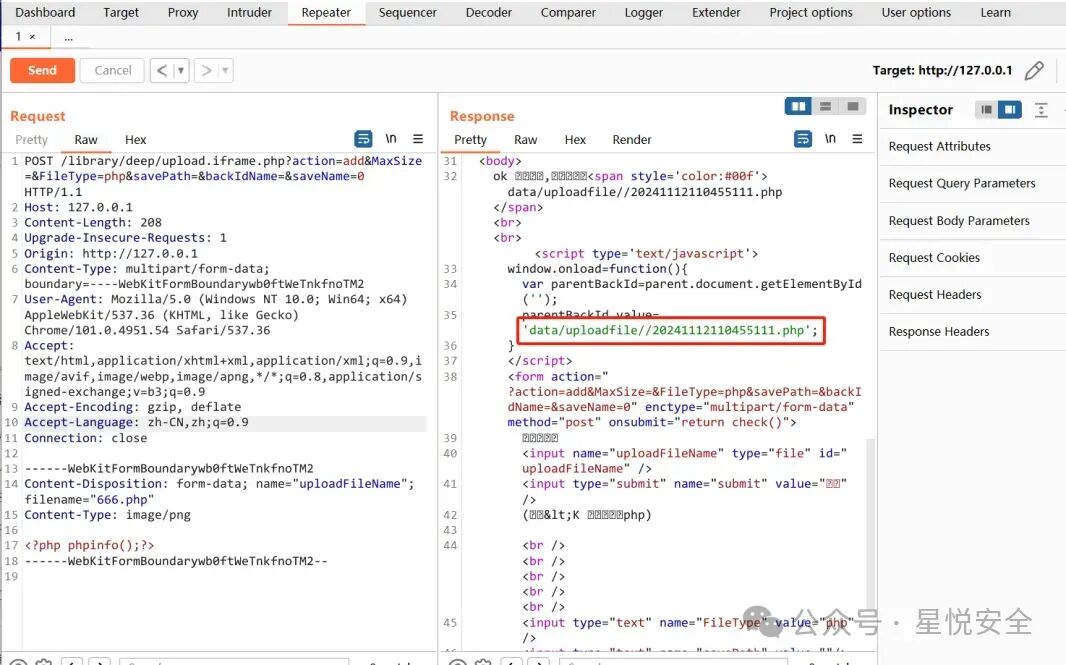Switch to the Intruder tab
The height and width of the screenshot is (665, 1066).
[x=249, y=12]
